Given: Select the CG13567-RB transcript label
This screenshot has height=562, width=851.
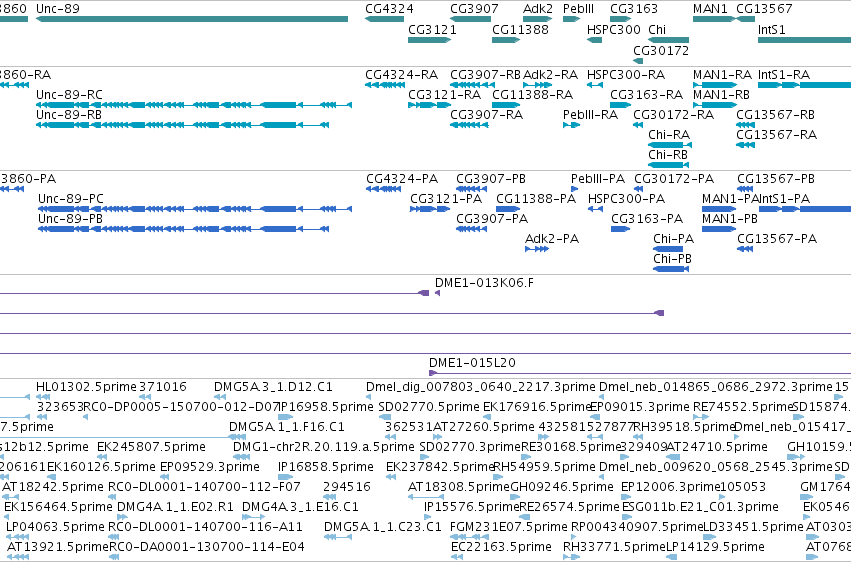Looking at the screenshot, I should tap(775, 114).
